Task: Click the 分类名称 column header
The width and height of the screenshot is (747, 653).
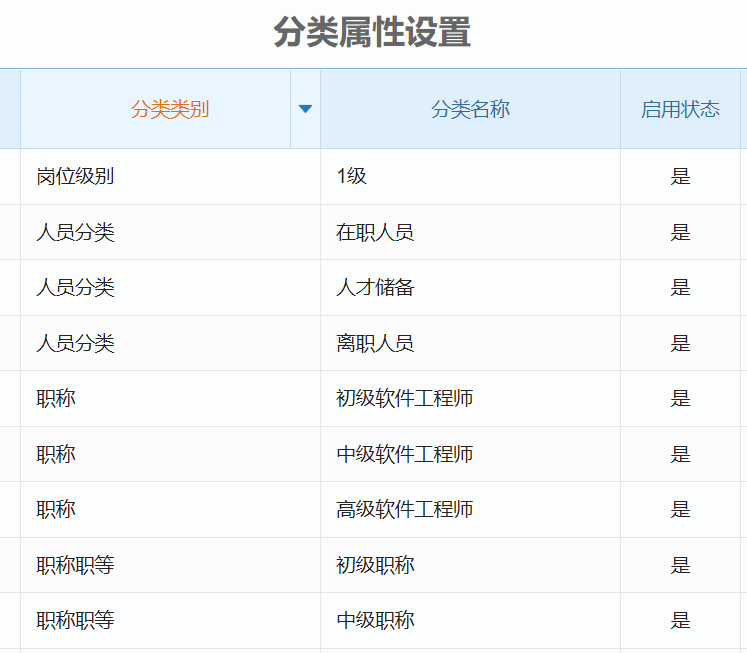Action: [470, 109]
